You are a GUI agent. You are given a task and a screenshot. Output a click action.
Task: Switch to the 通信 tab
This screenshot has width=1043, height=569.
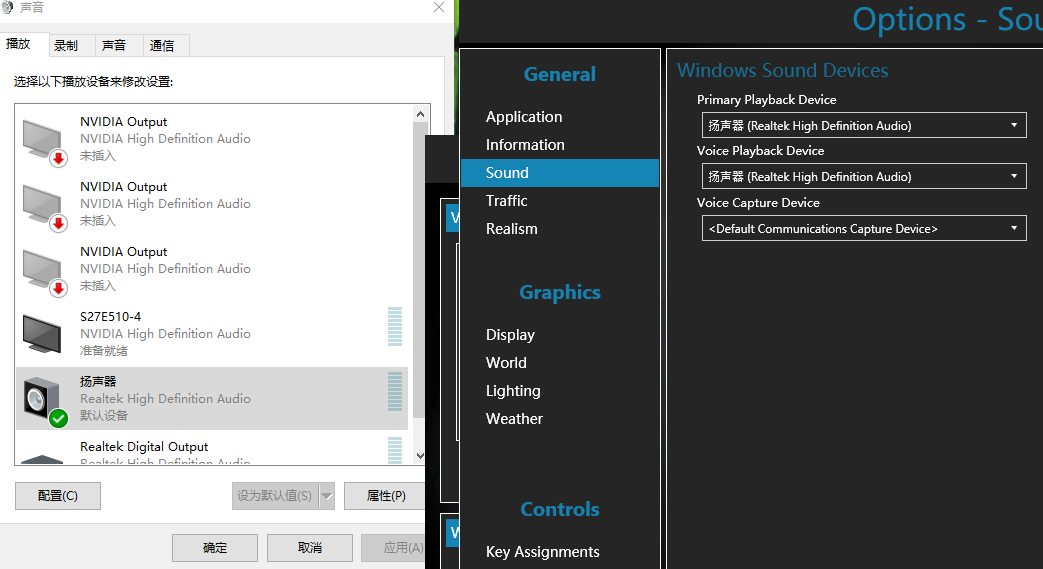161,45
